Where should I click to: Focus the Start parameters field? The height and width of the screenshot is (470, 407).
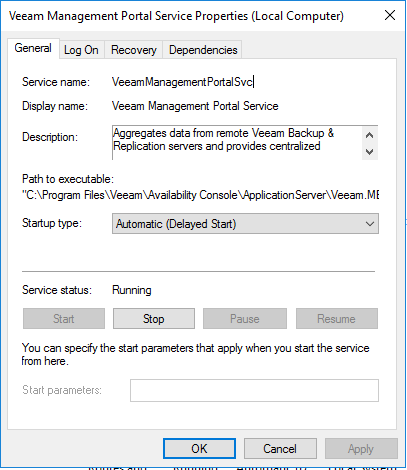[254, 390]
